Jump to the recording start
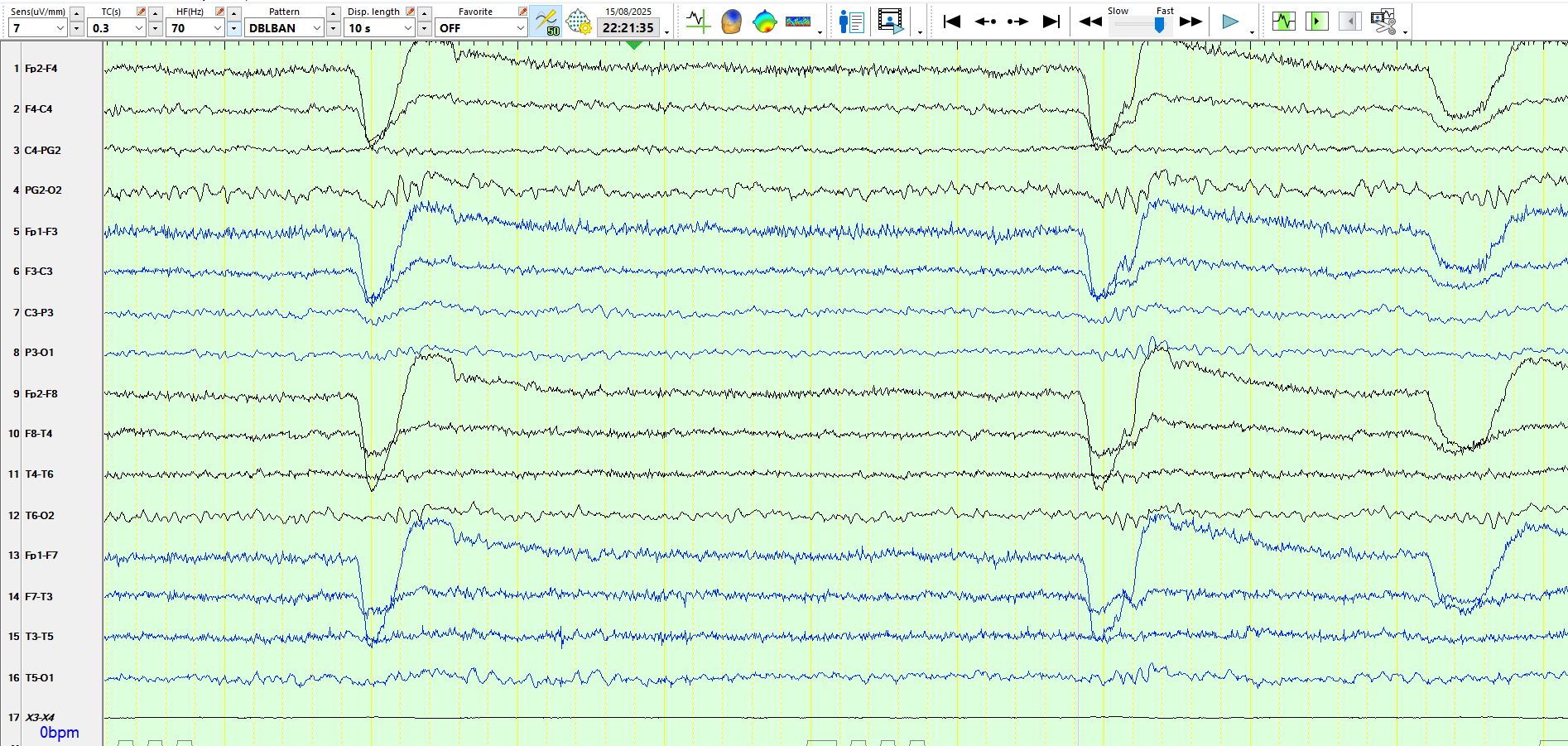 [x=952, y=22]
